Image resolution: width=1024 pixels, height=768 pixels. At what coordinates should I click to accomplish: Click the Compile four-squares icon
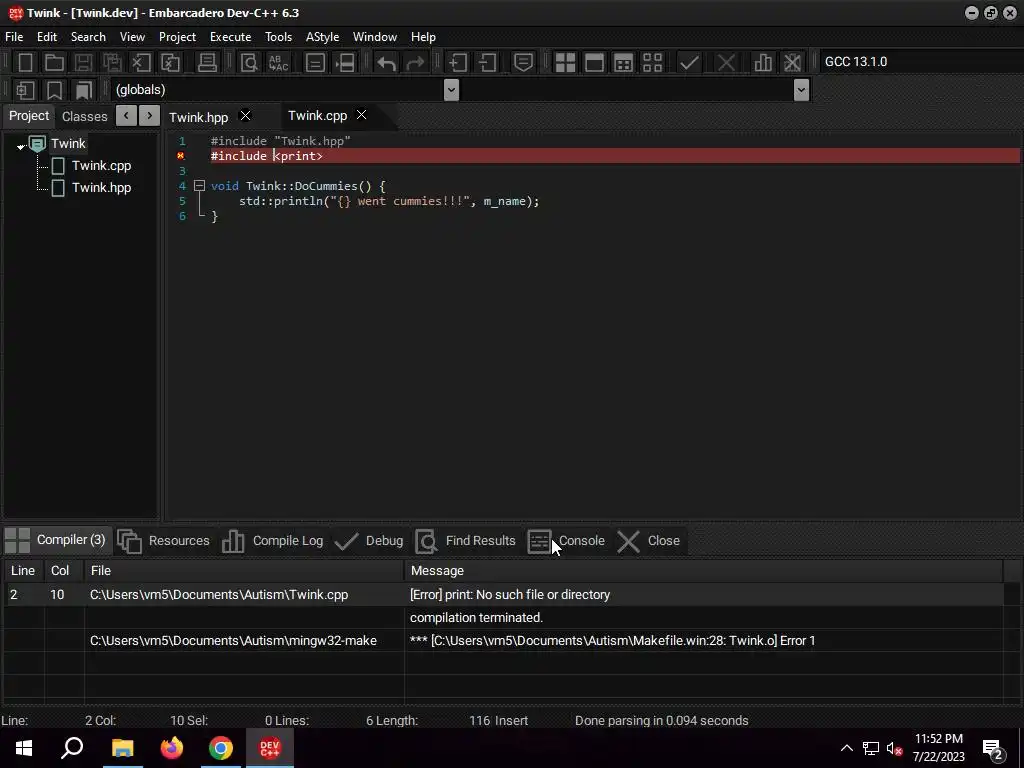pyautogui.click(x=565, y=62)
